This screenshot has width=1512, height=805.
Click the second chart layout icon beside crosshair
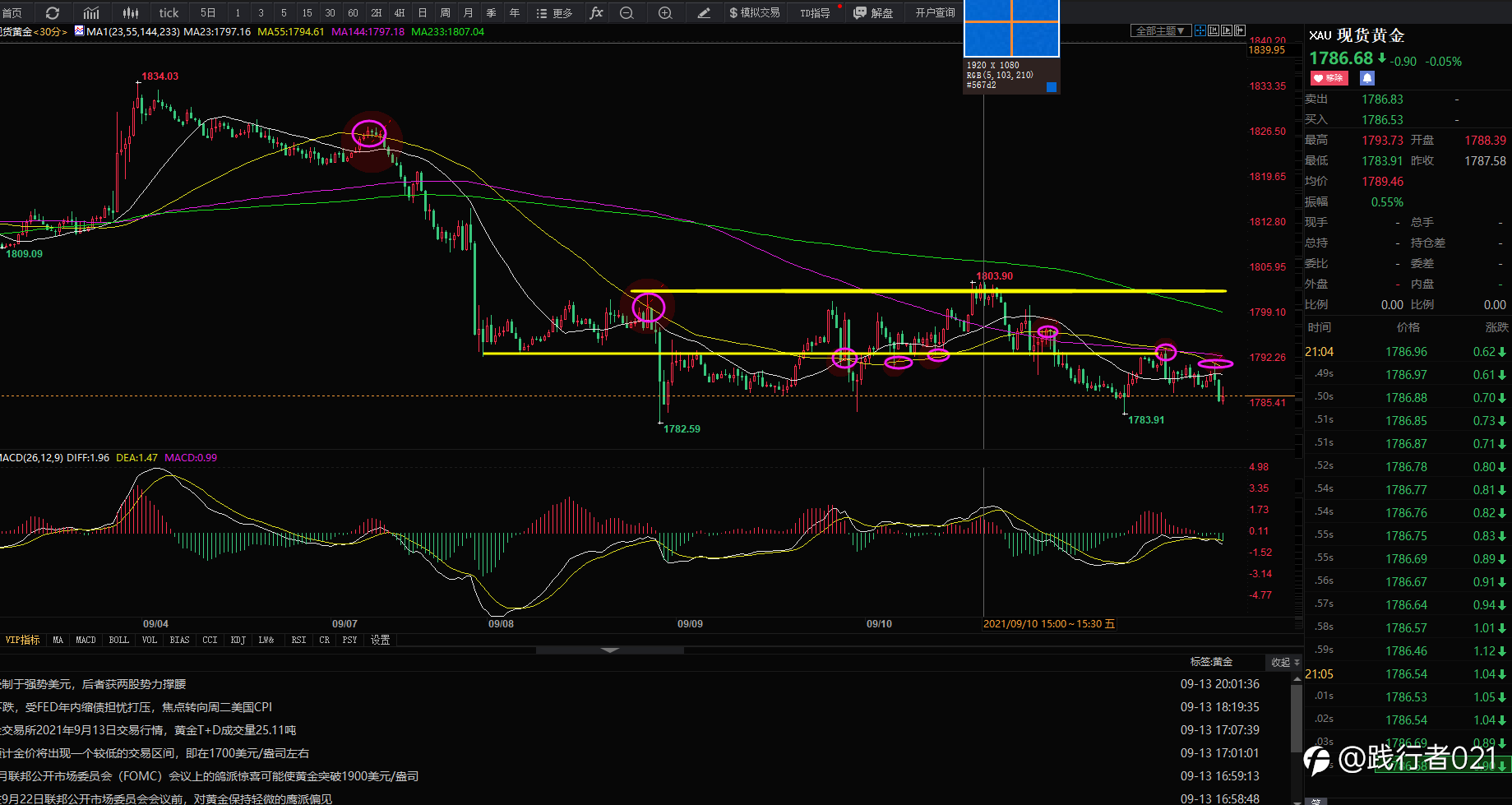[x=1214, y=30]
